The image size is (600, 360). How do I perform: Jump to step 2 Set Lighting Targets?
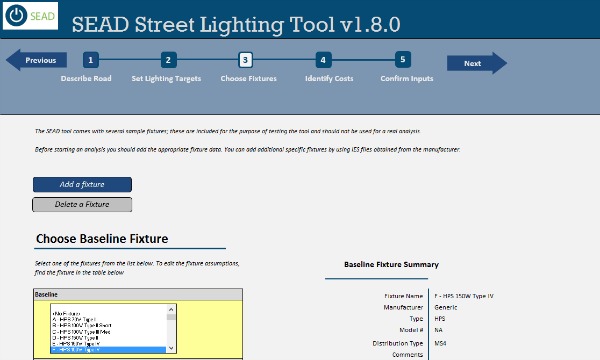pyautogui.click(x=168, y=60)
